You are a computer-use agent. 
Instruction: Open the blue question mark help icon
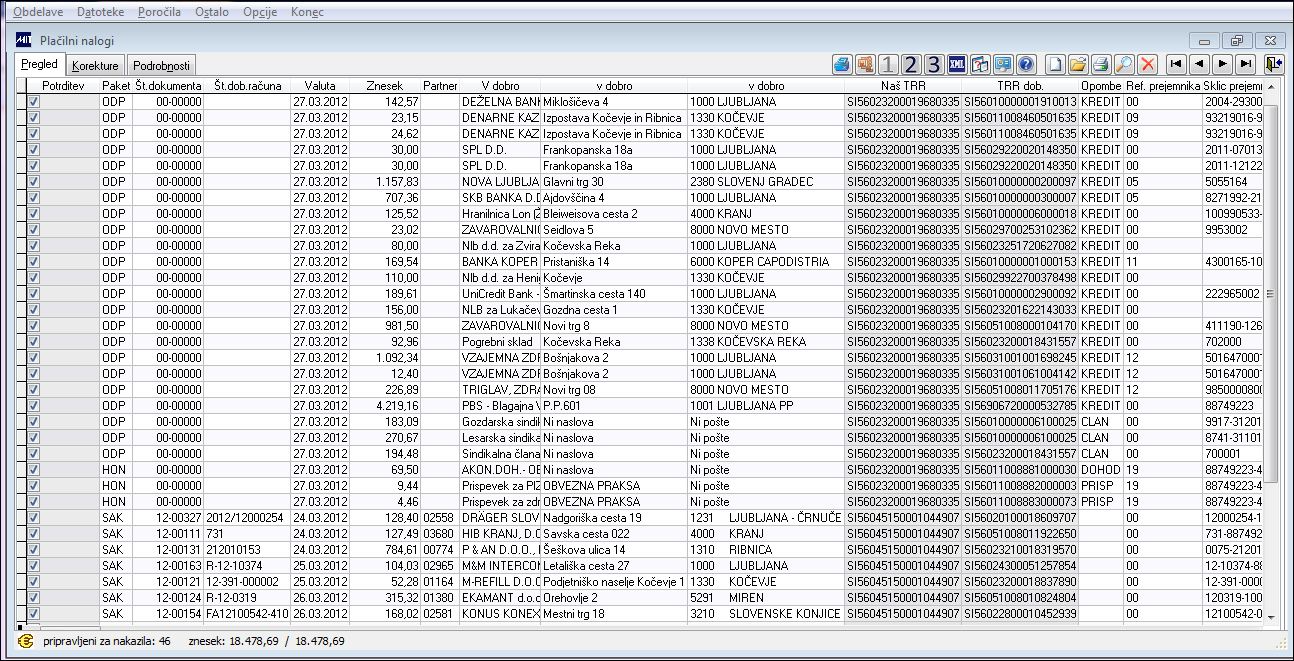1025,64
